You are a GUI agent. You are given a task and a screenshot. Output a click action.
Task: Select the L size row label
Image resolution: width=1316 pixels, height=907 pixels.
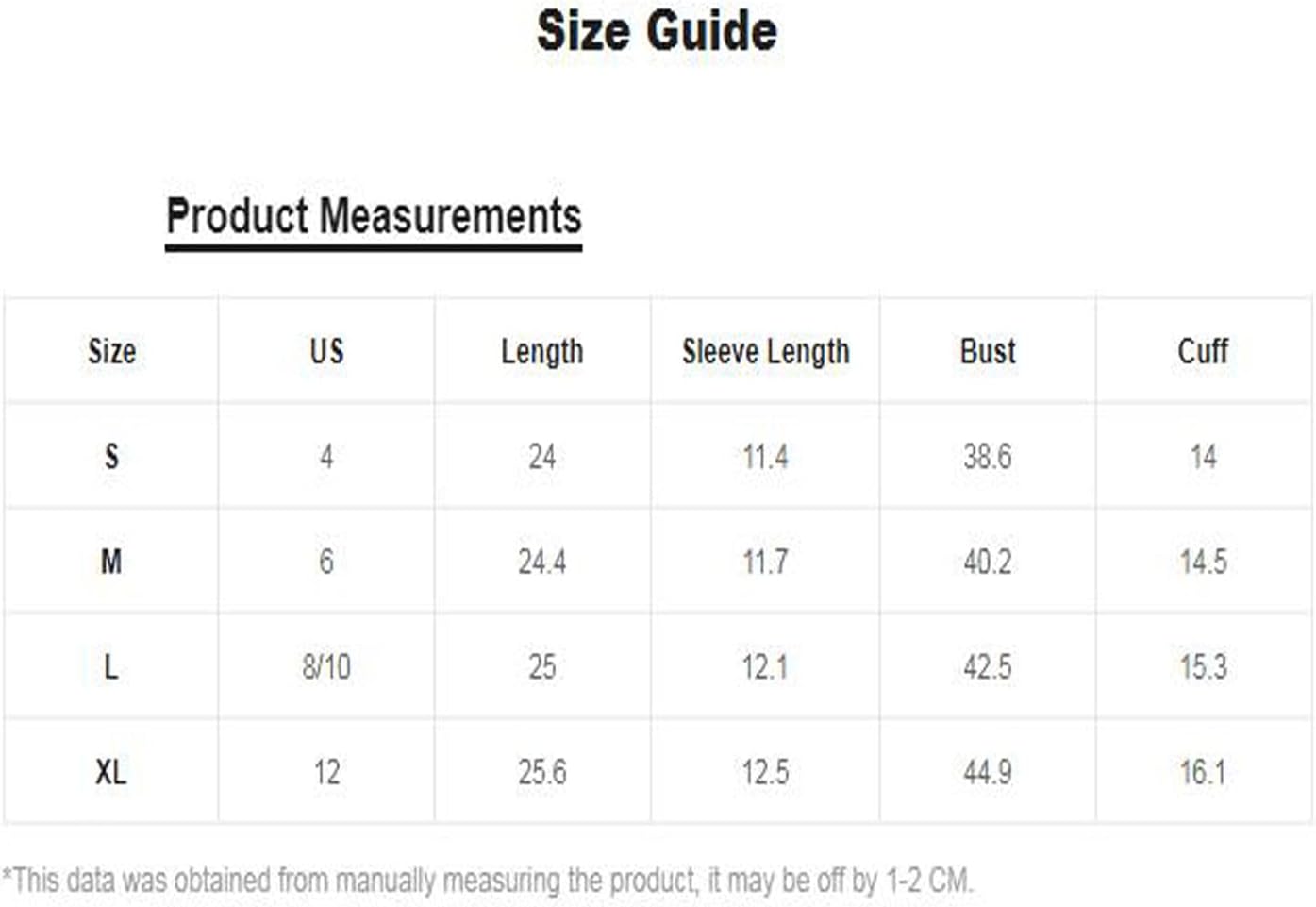coord(110,667)
